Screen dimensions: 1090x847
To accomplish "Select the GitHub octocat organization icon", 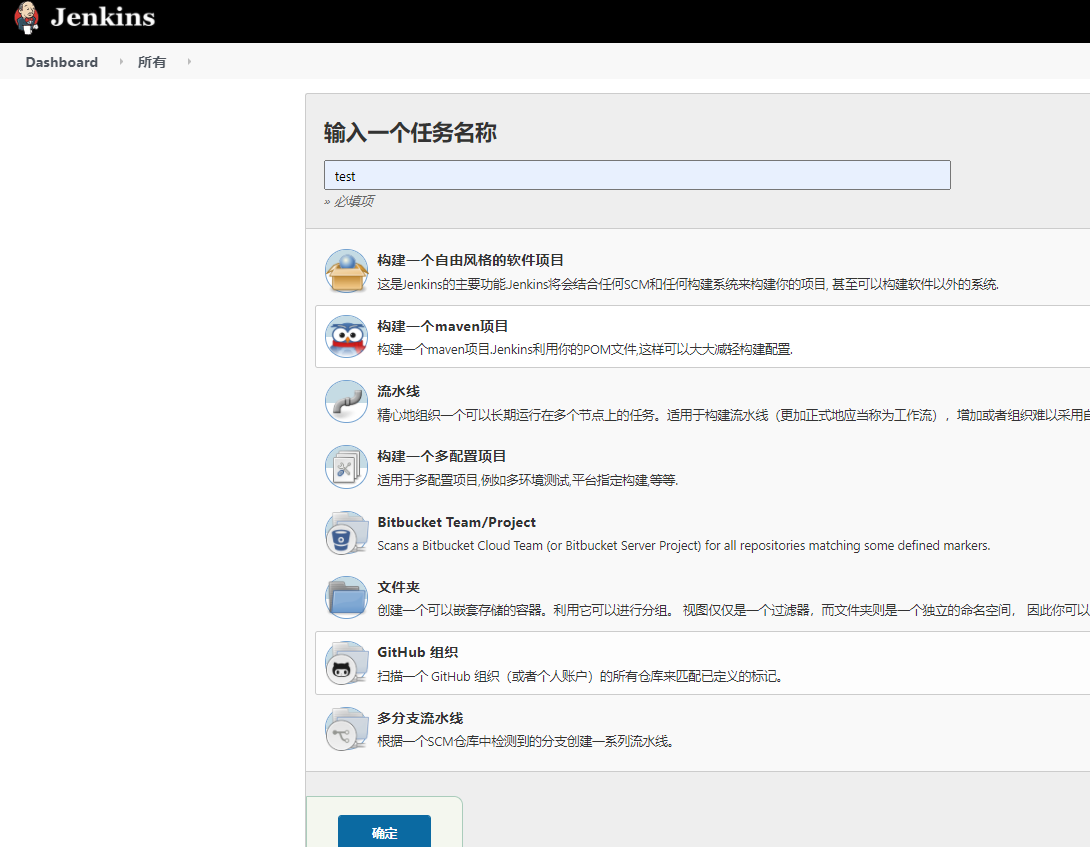I will [x=346, y=663].
